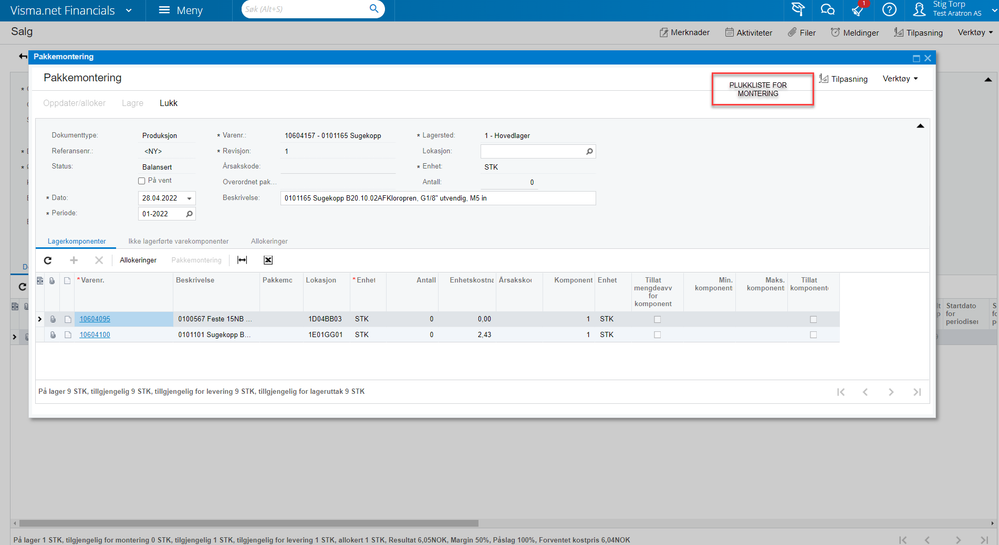Toggle Tillat mengdeavvik checkbox for 10604095 row
The height and width of the screenshot is (545, 999).
tap(658, 319)
